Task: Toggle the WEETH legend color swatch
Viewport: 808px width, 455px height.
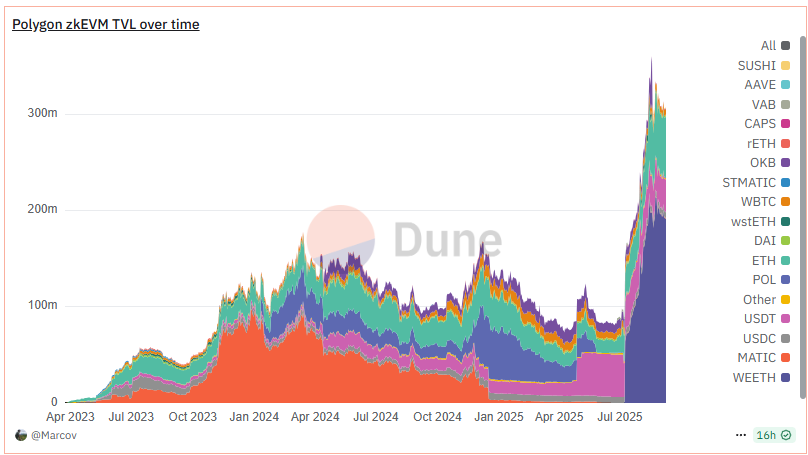Action: click(785, 378)
